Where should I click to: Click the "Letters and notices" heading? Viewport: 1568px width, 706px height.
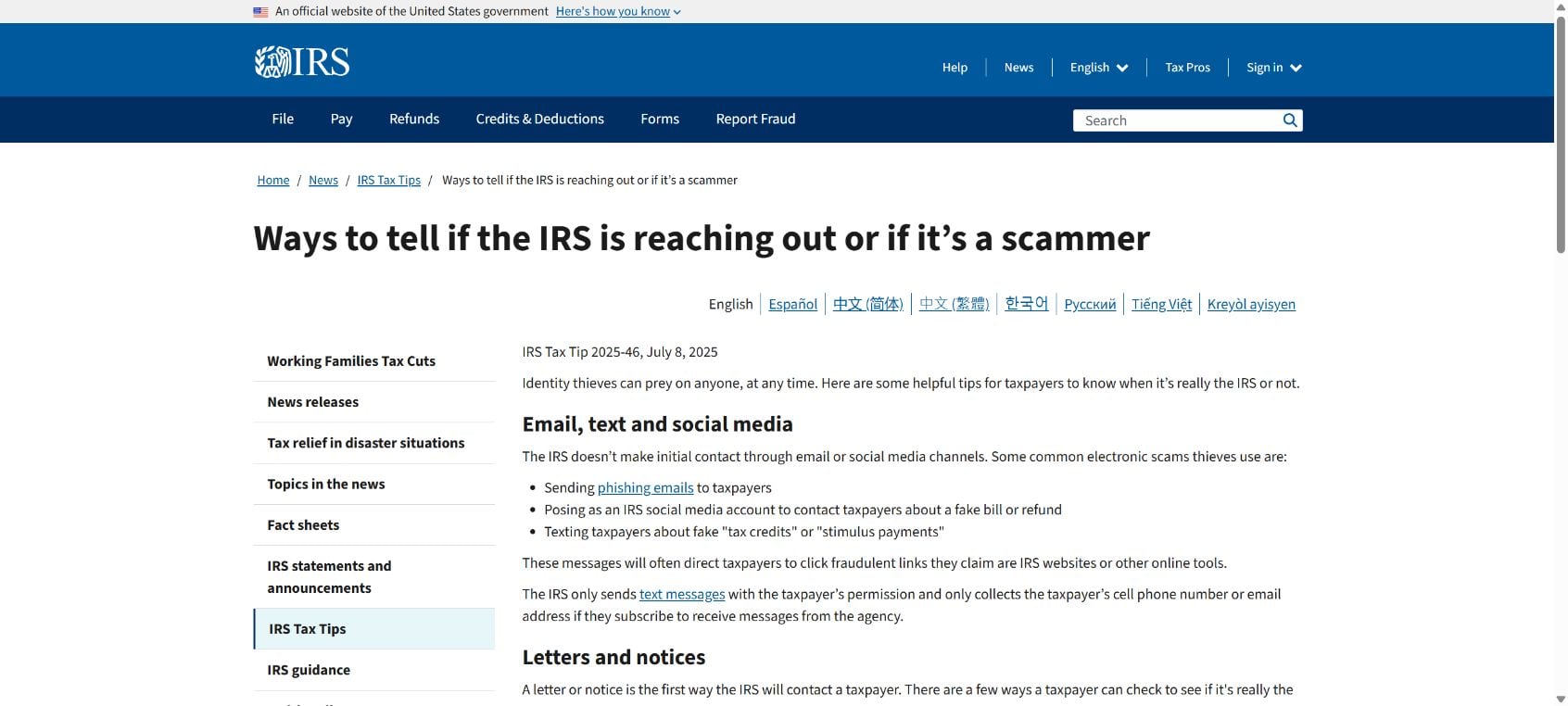point(613,657)
